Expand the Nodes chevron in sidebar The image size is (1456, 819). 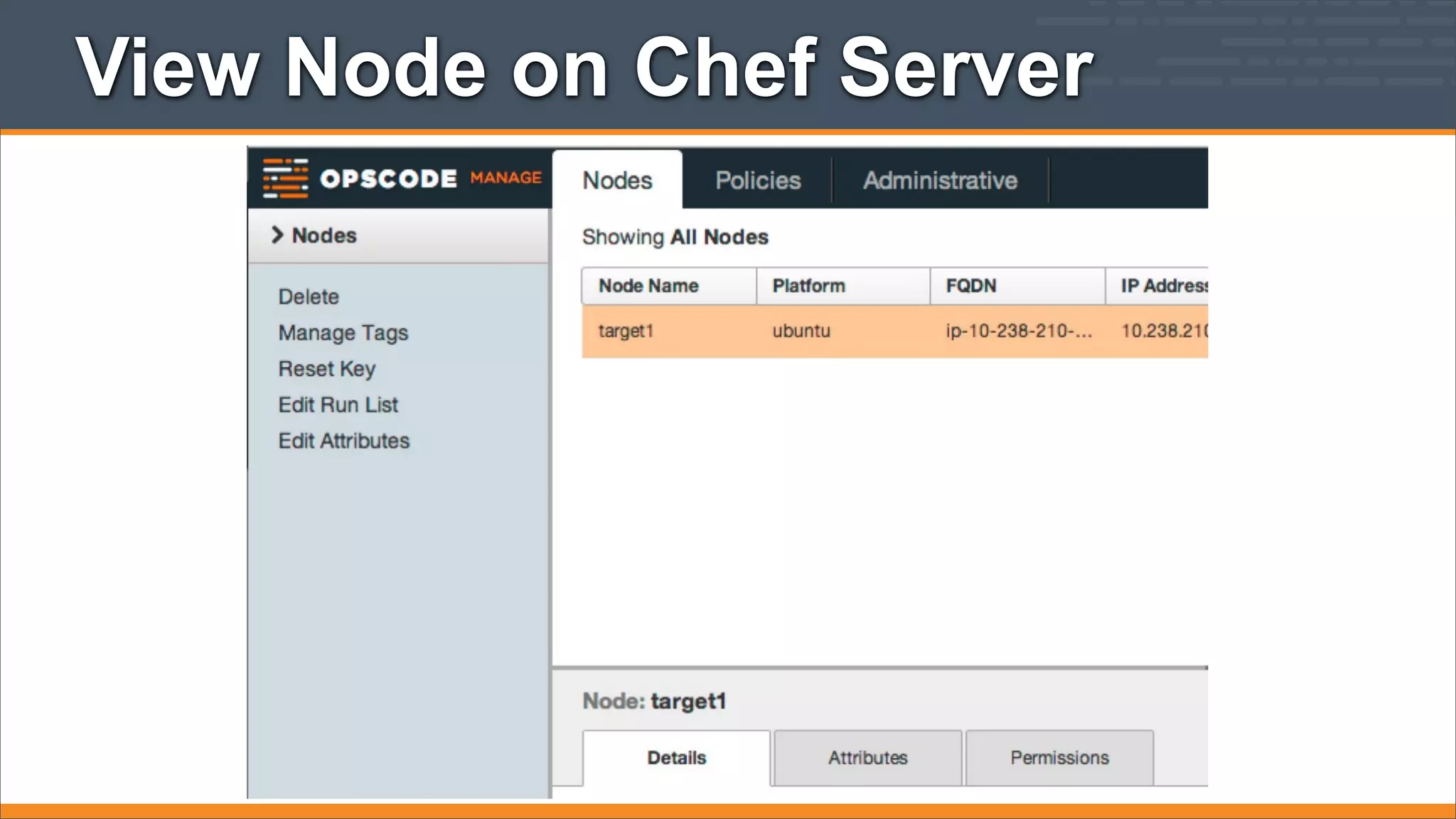click(277, 235)
